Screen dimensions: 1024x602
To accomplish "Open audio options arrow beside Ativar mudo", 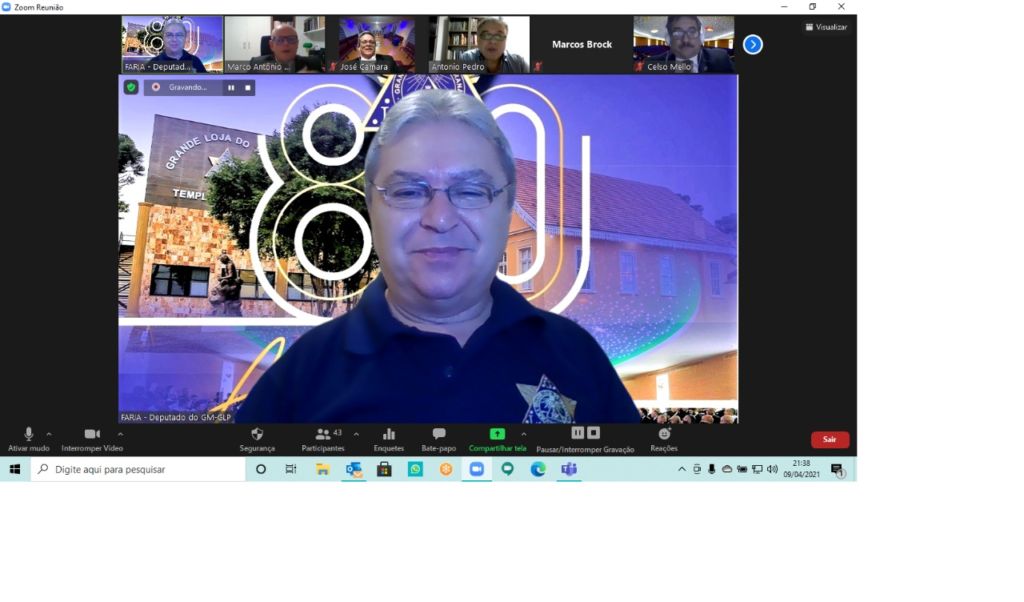I will [49, 434].
